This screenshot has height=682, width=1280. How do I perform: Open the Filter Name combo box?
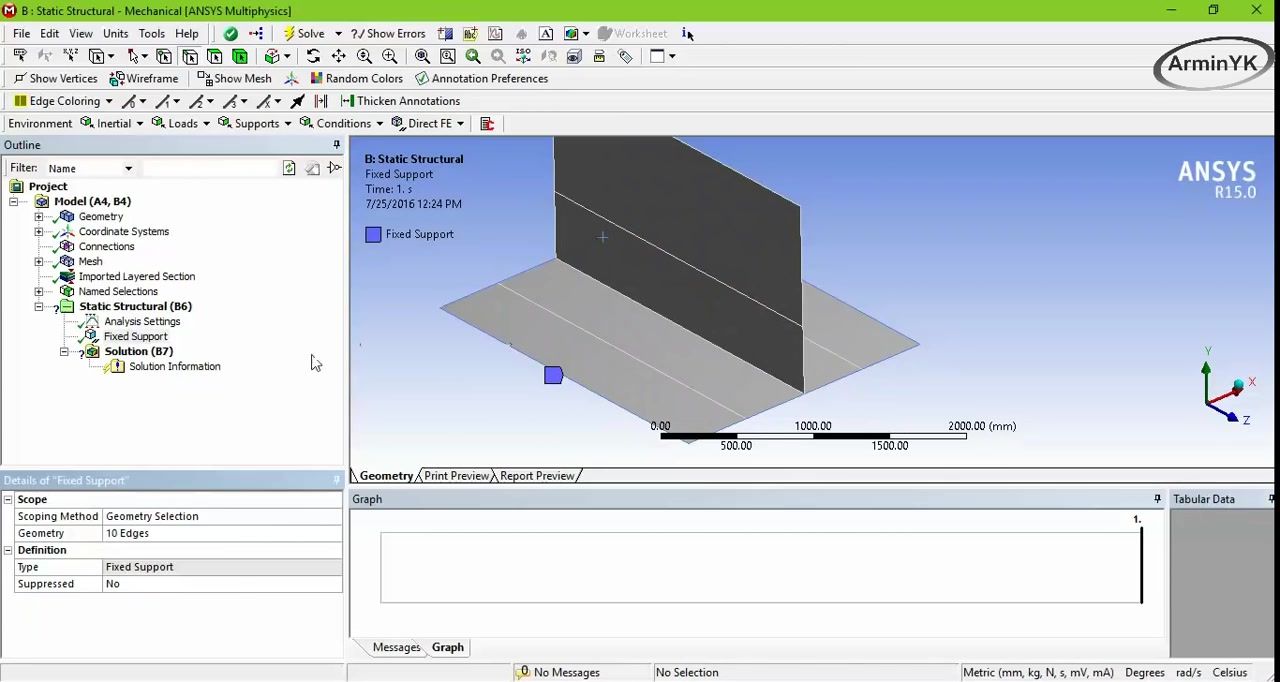(x=90, y=168)
